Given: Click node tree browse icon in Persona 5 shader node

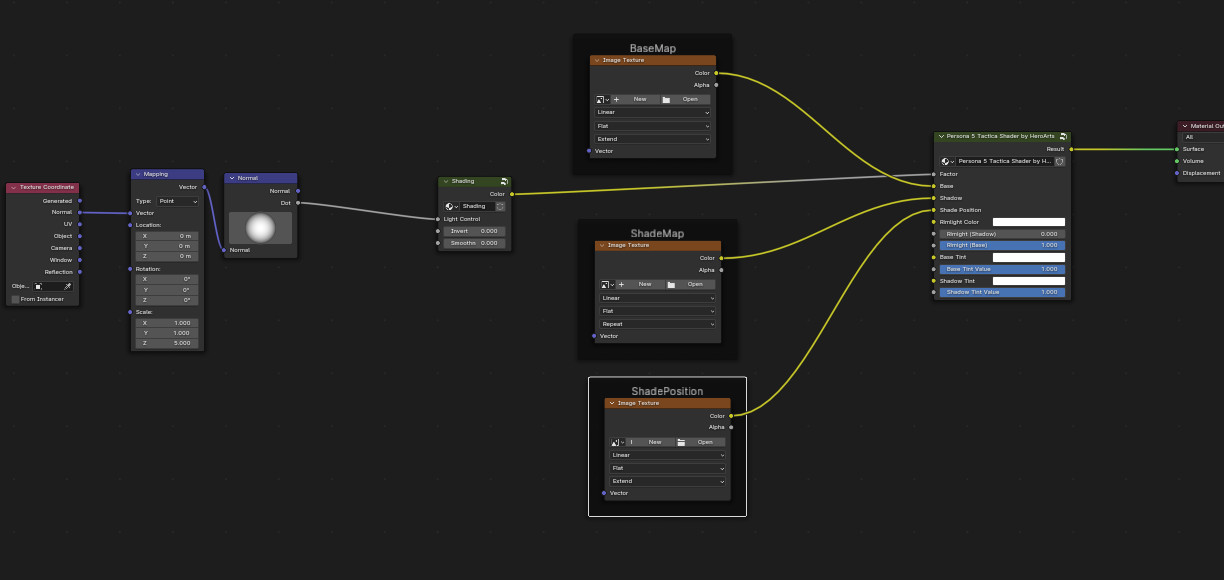Looking at the screenshot, I should coord(946,161).
